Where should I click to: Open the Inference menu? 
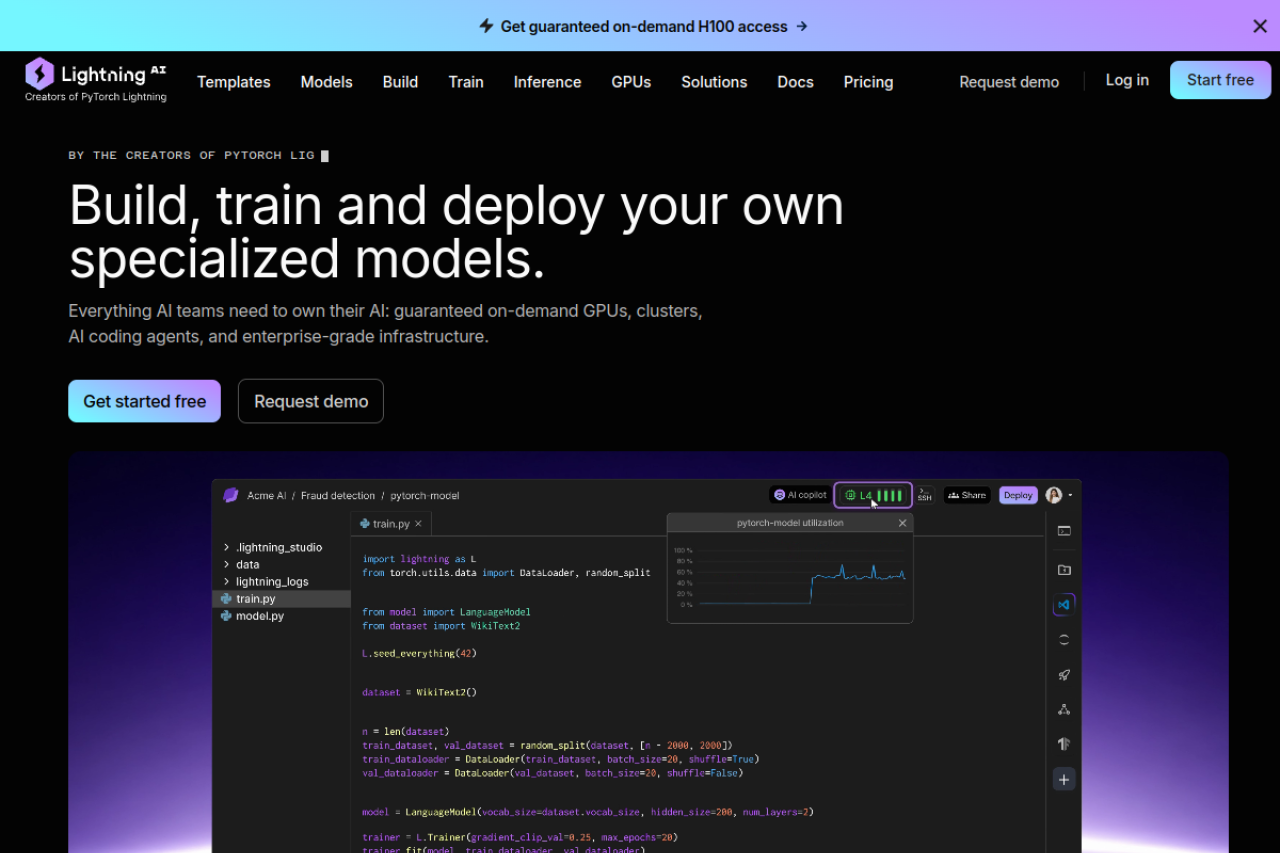[x=547, y=82]
